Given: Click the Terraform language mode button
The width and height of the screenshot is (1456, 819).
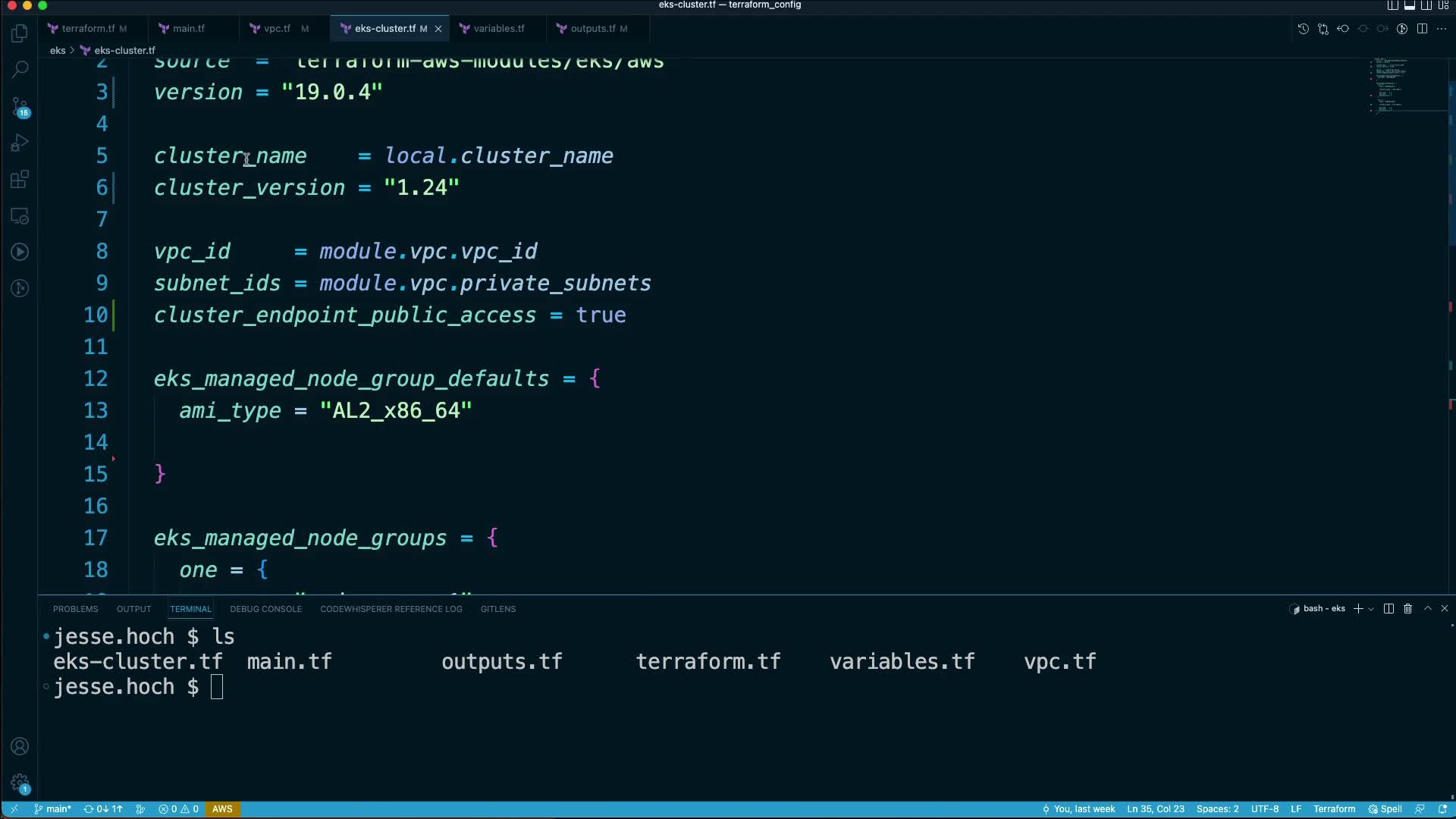Looking at the screenshot, I should tap(1334, 809).
